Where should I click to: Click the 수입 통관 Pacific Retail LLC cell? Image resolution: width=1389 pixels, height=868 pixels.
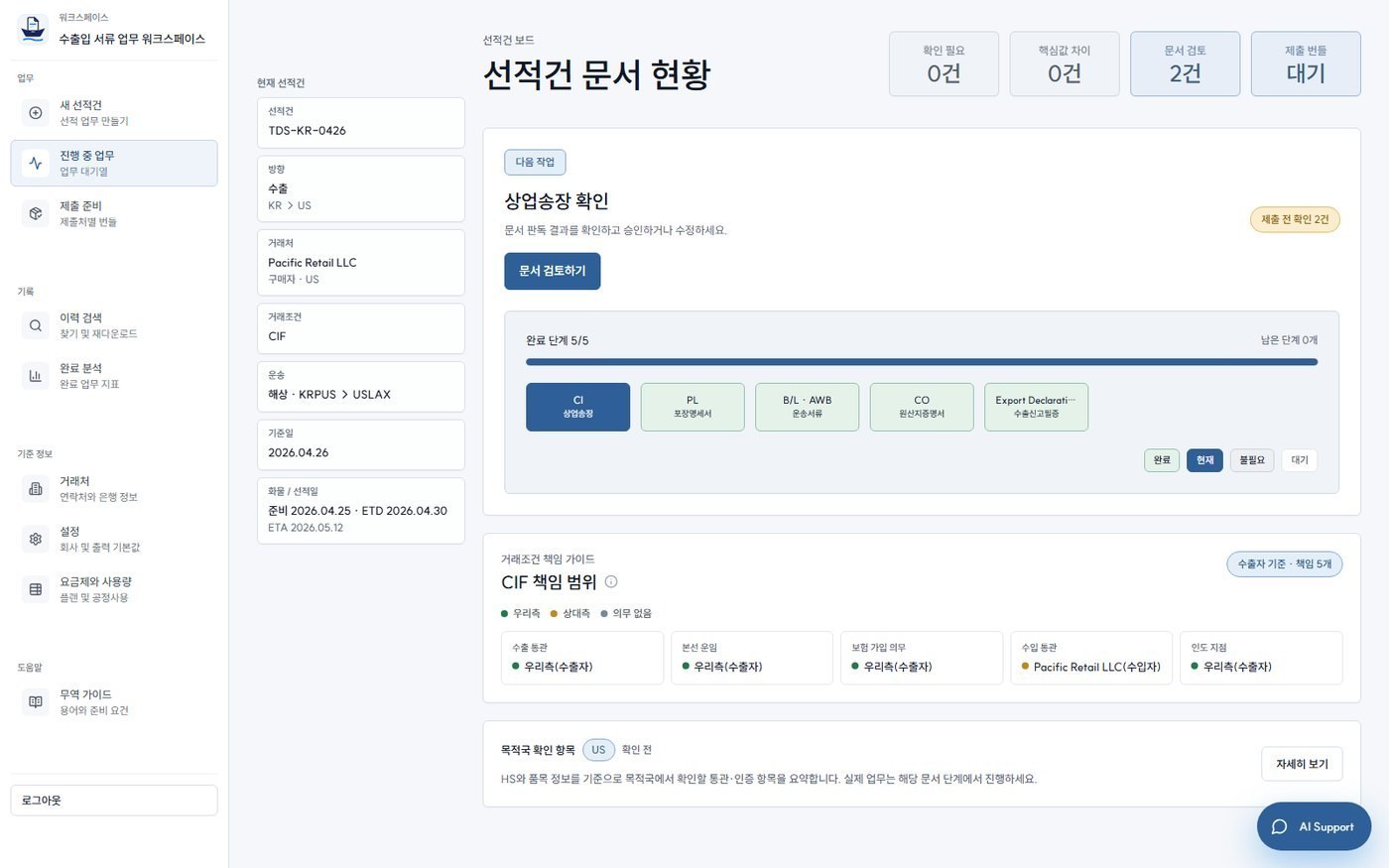click(x=1091, y=658)
